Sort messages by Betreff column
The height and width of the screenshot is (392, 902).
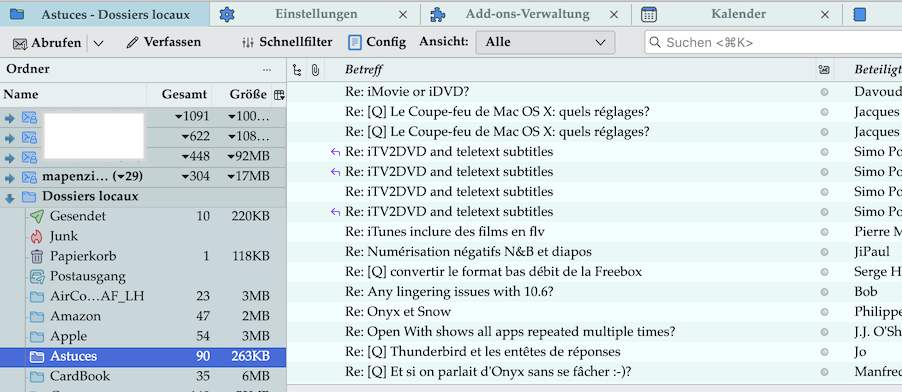(x=570, y=70)
